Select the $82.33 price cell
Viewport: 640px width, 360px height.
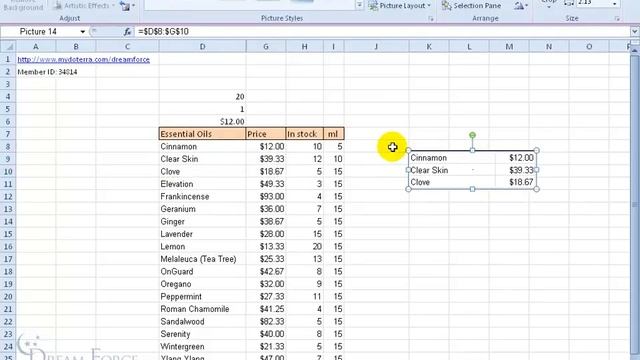pyautogui.click(x=266, y=322)
